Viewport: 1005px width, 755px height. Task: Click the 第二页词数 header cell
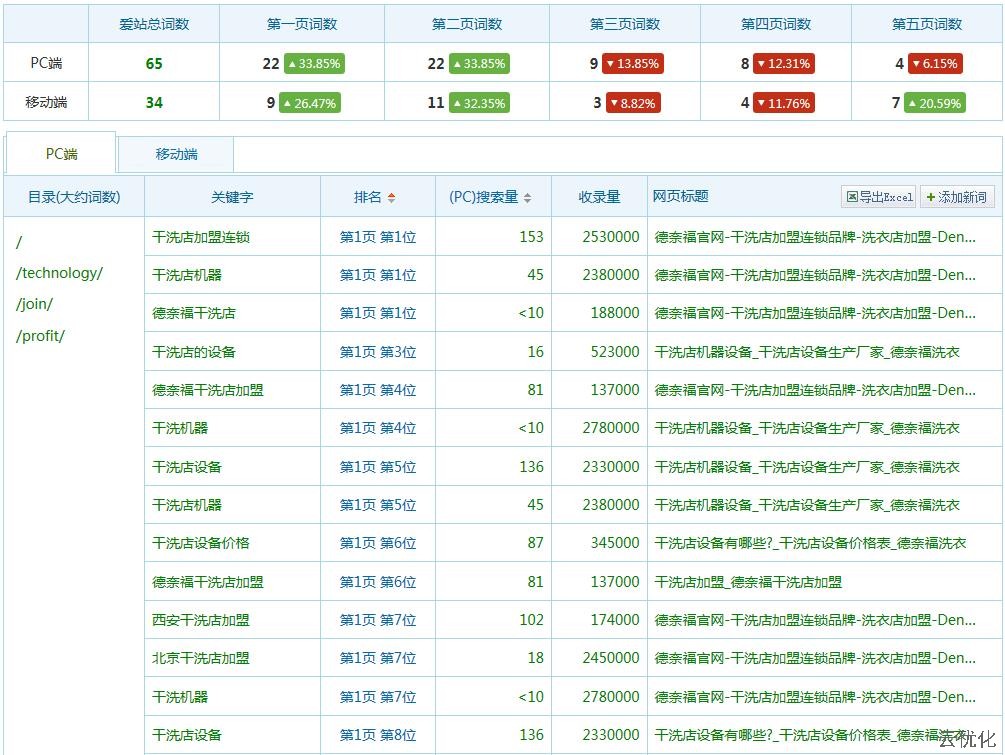[x=467, y=24]
